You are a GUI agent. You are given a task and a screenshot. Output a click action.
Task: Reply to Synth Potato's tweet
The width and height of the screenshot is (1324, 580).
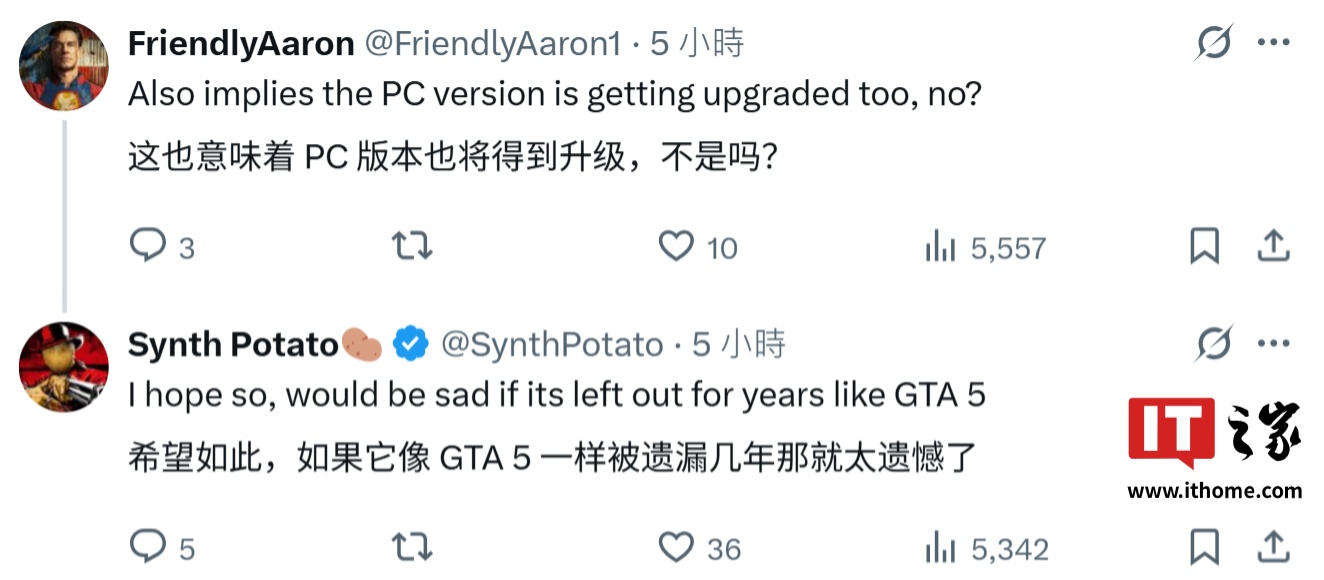coord(148,546)
